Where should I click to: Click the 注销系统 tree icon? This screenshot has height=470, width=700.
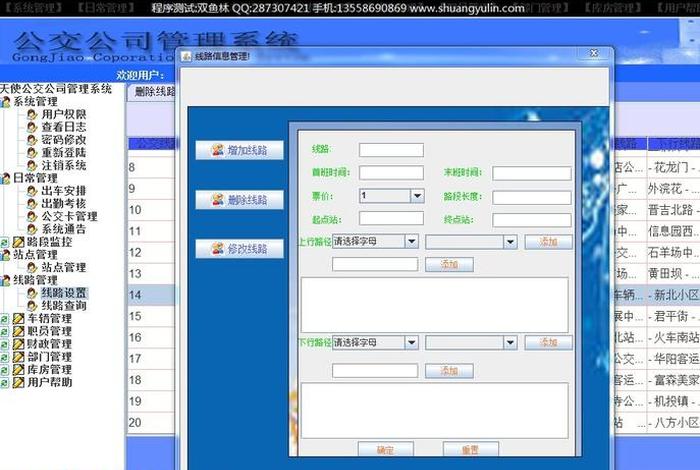(32, 166)
